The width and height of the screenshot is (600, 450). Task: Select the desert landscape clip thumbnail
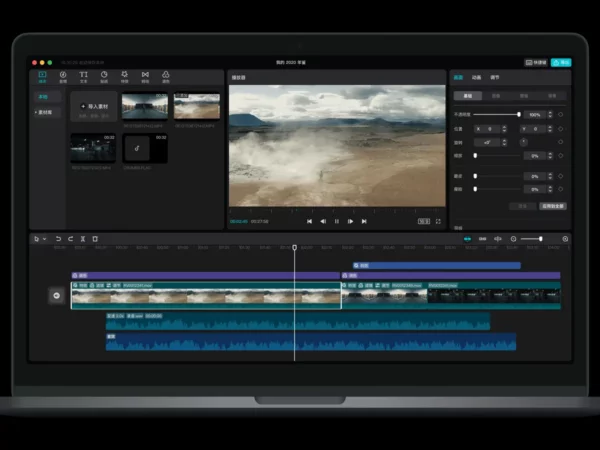coord(197,106)
